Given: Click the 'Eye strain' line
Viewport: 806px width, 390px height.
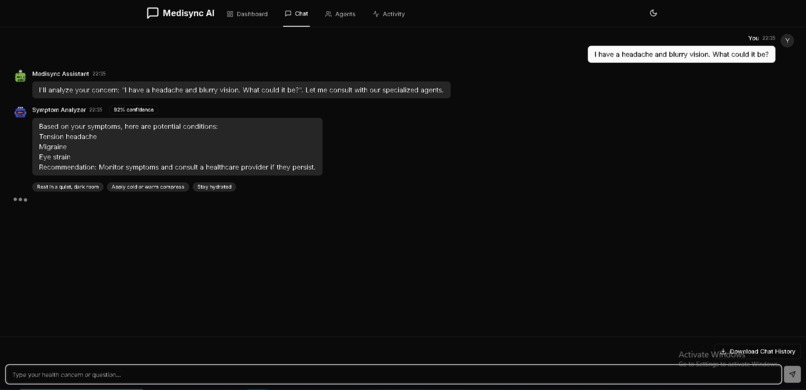Looking at the screenshot, I should [55, 157].
